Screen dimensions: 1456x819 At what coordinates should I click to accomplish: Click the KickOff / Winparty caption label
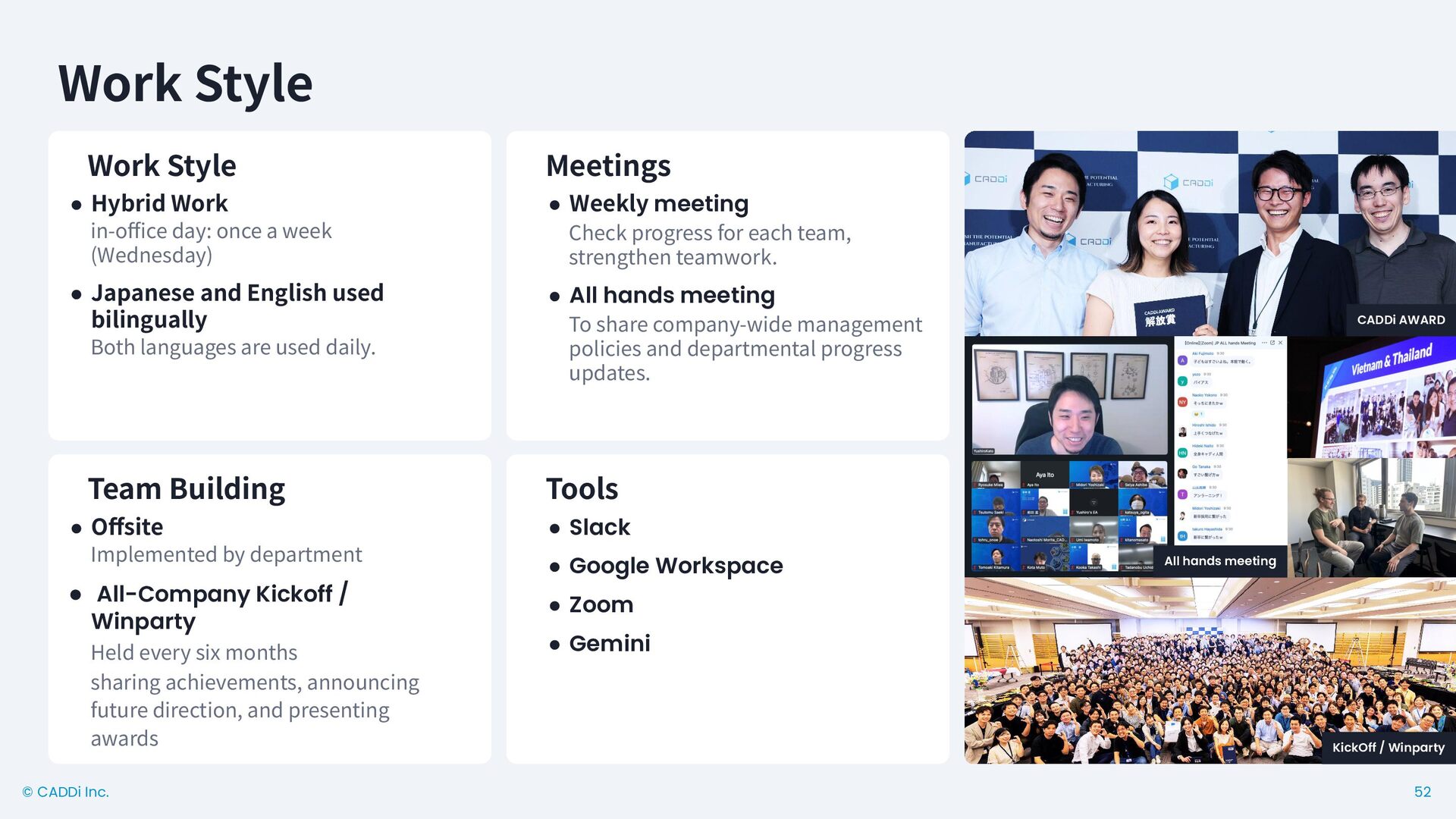(1388, 748)
